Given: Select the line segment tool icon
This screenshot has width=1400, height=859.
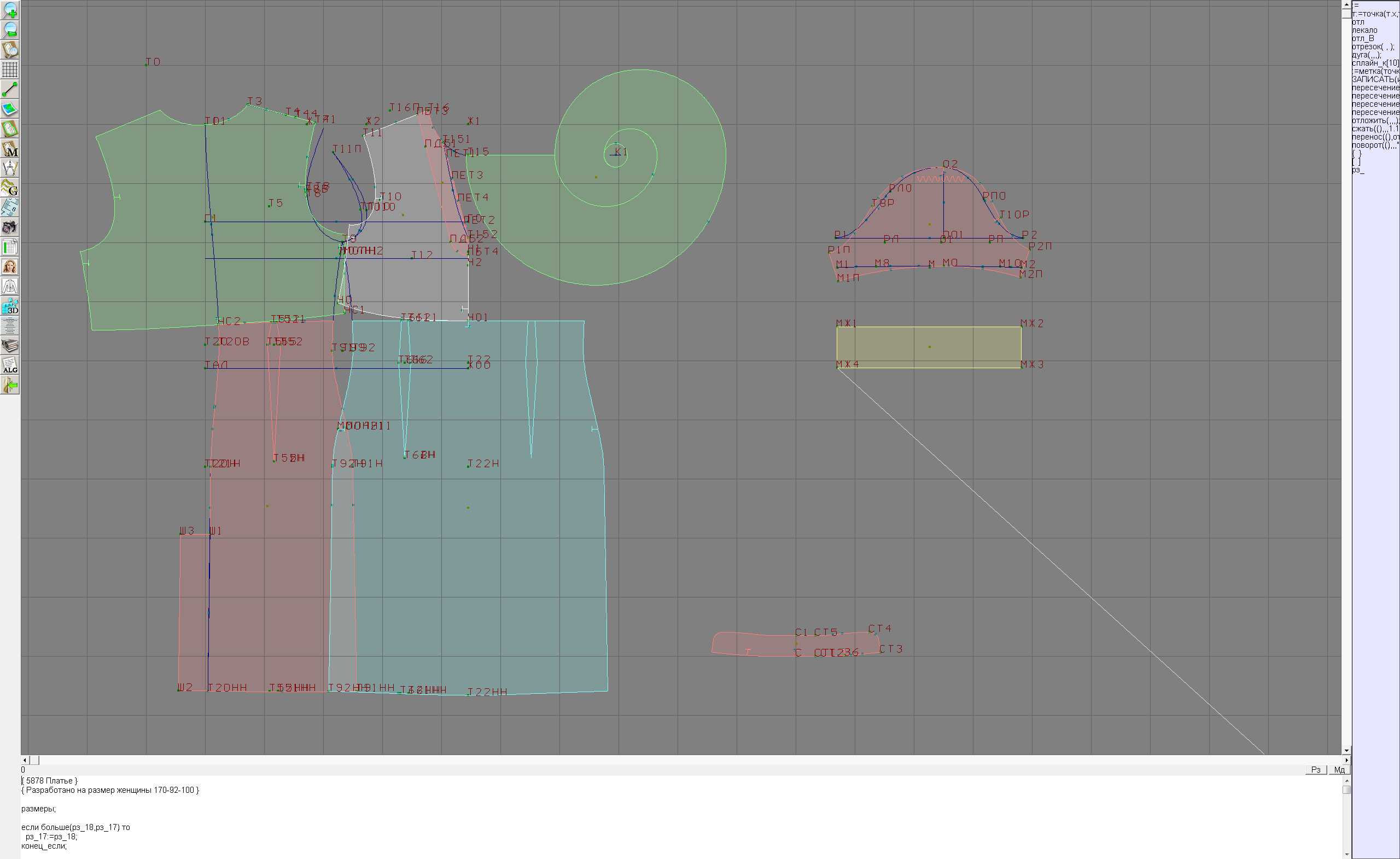Looking at the screenshot, I should [x=10, y=89].
